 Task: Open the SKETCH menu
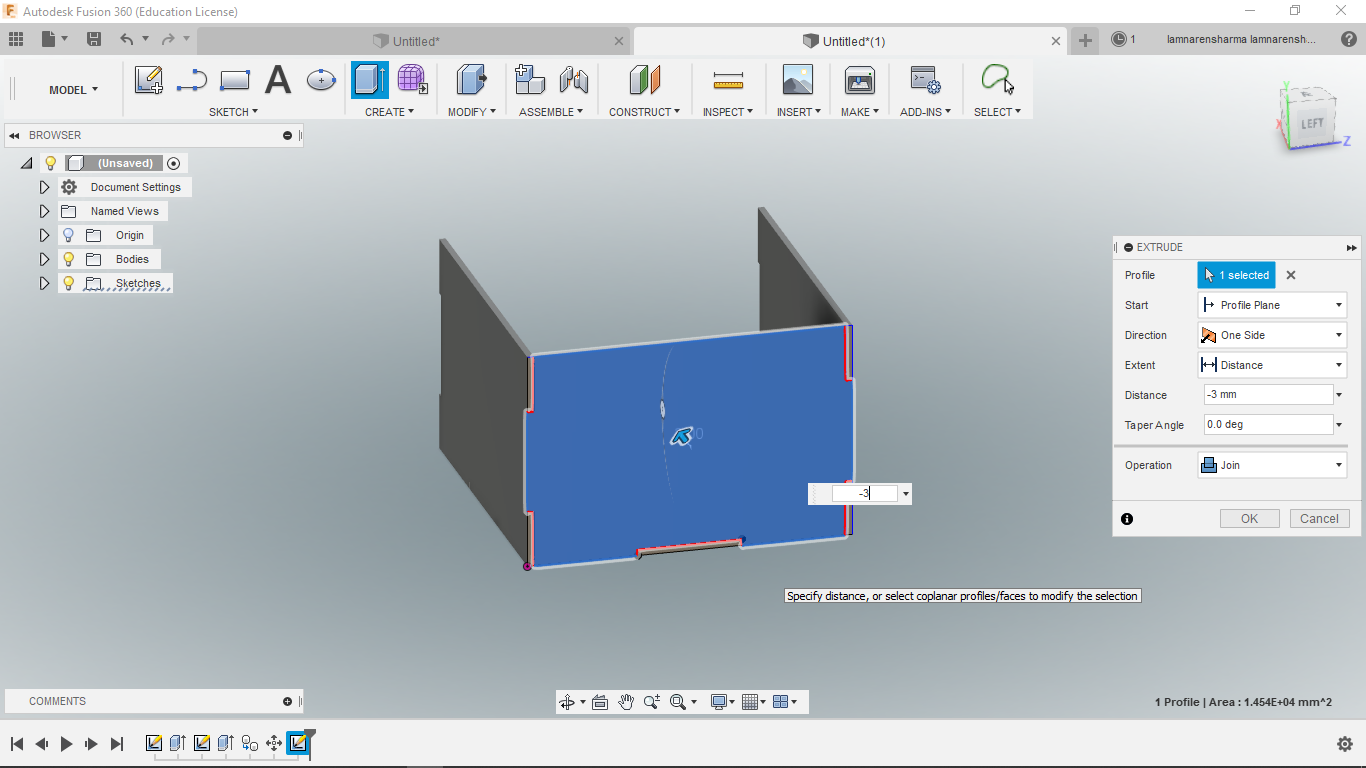[233, 112]
